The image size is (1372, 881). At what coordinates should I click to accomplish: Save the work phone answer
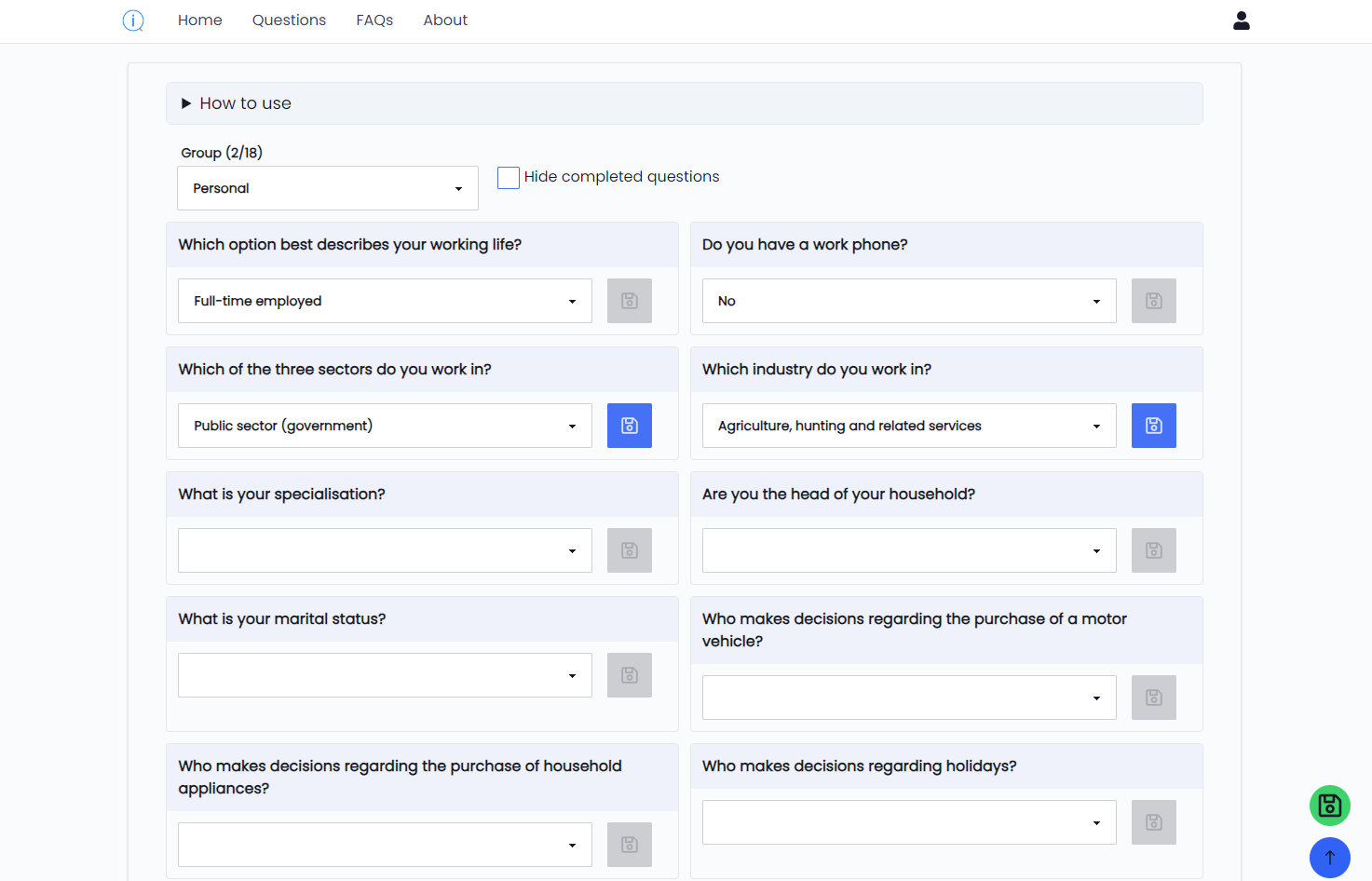[1154, 301]
